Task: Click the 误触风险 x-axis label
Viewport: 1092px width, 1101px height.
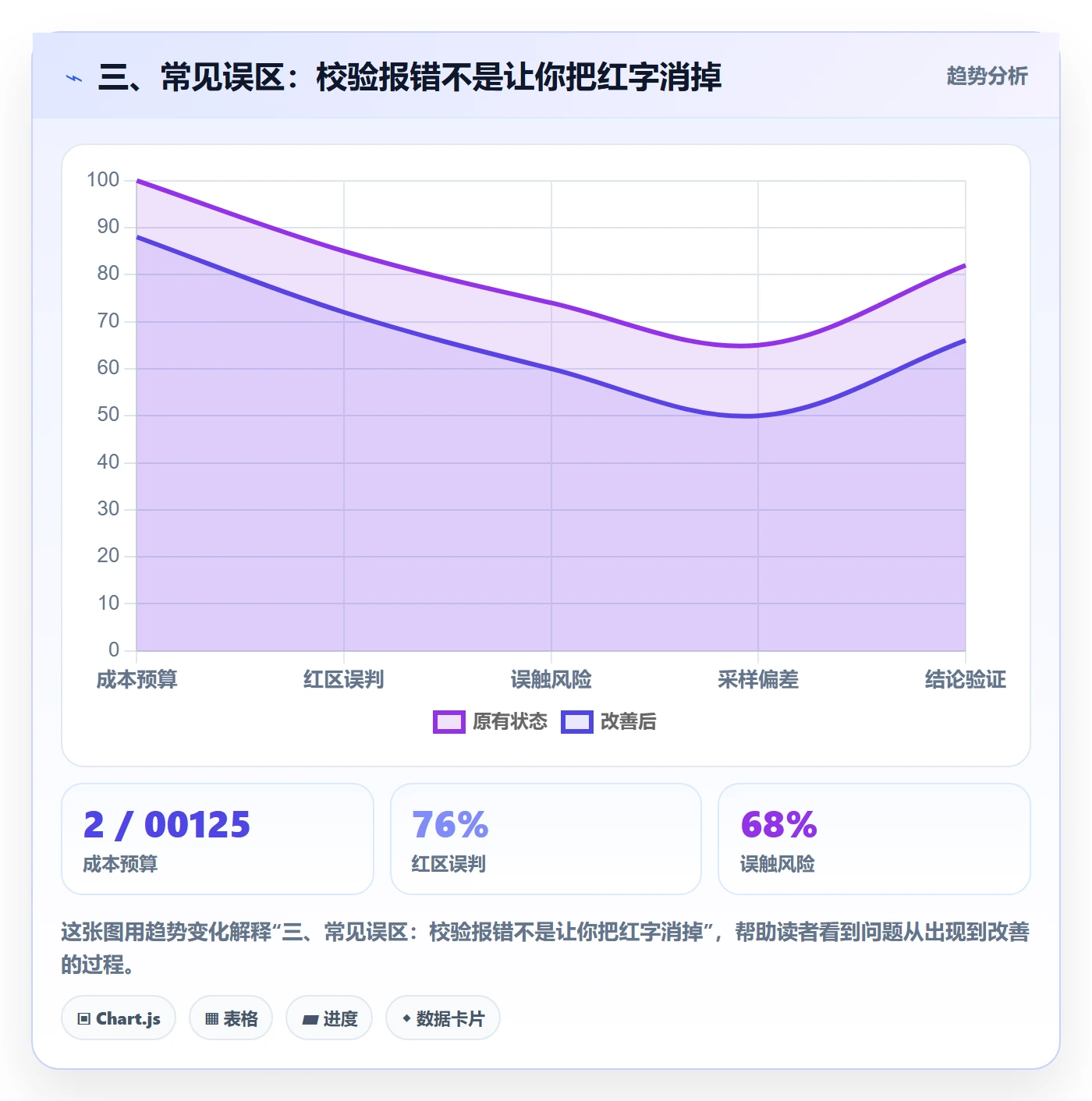Action: 551,680
